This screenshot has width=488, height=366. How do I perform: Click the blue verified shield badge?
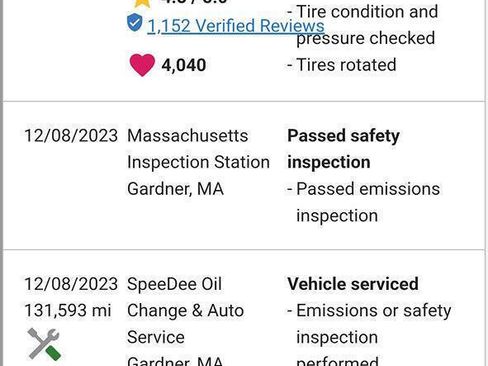pos(135,23)
